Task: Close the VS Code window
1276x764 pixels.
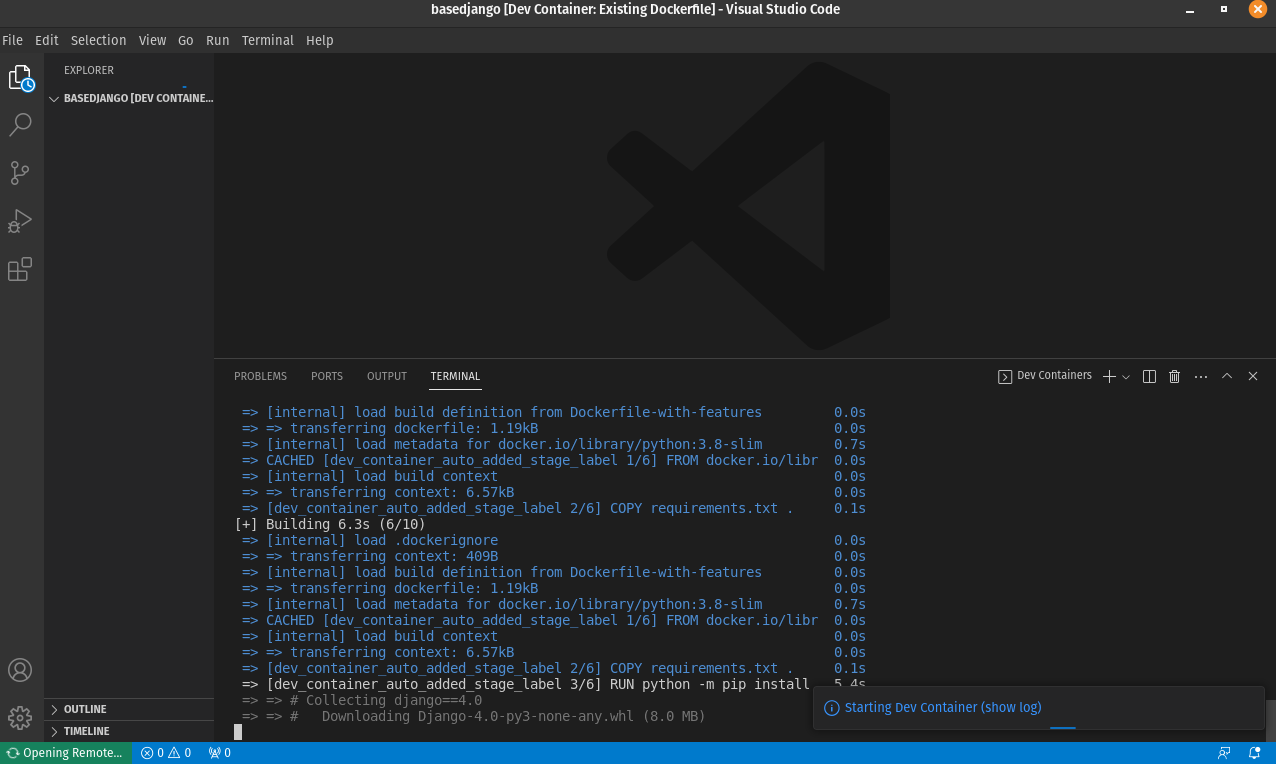Action: click(x=1258, y=9)
